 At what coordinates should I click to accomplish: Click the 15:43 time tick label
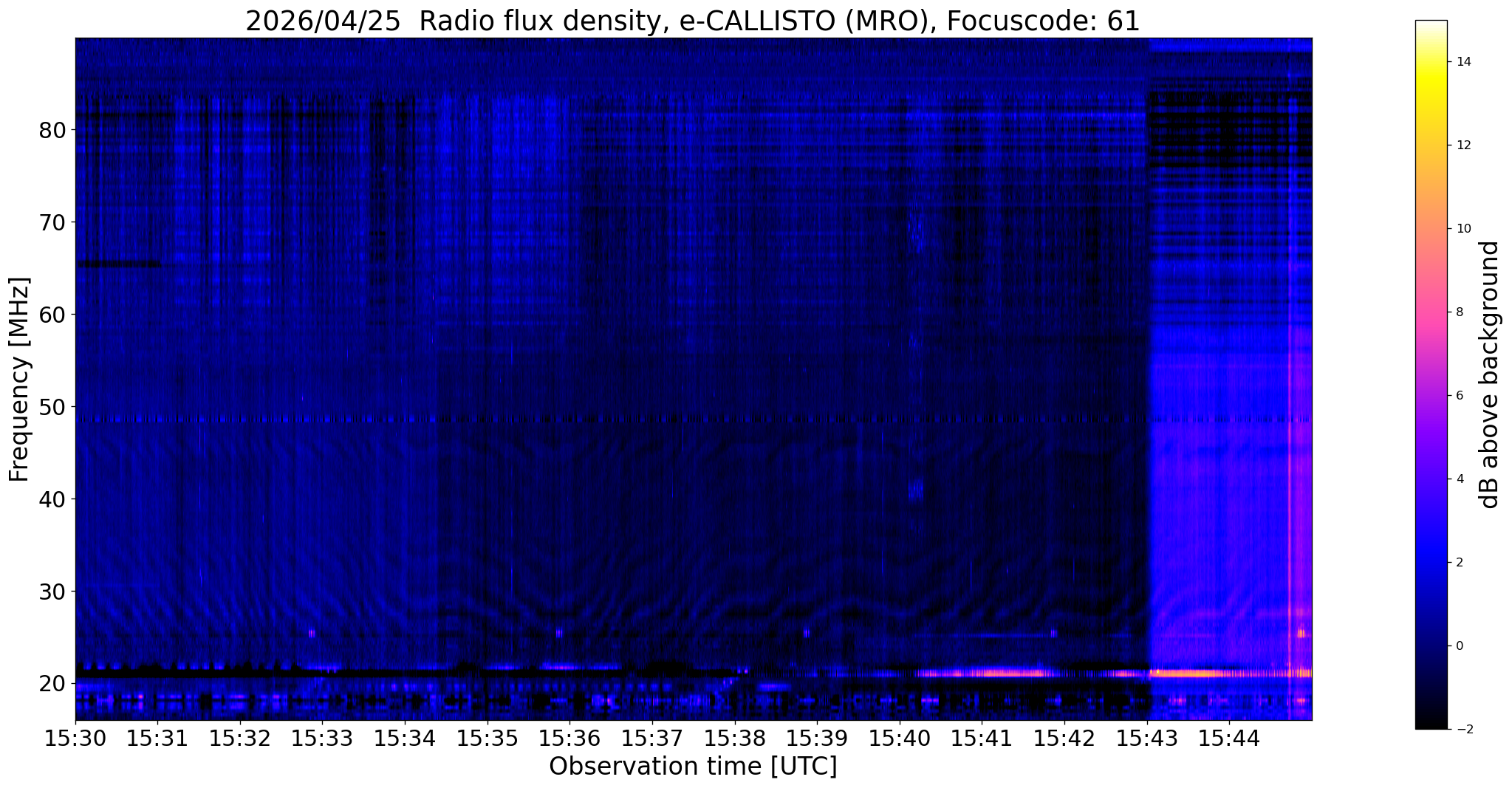[1147, 739]
